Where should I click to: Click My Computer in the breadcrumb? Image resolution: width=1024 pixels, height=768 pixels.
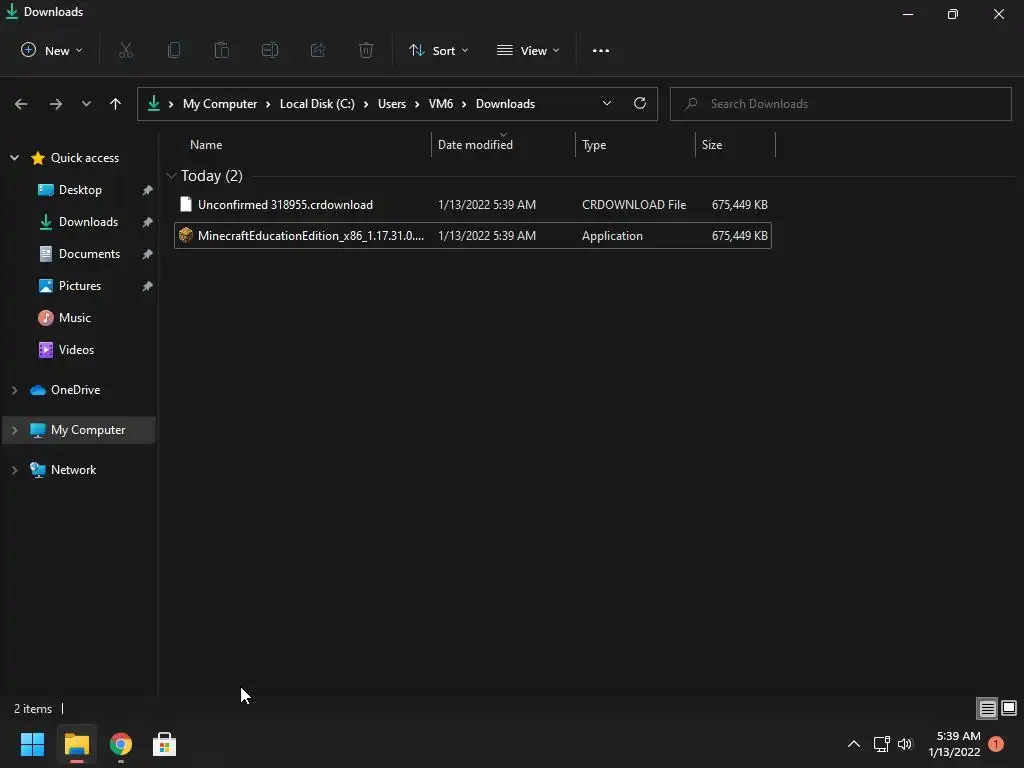[219, 104]
